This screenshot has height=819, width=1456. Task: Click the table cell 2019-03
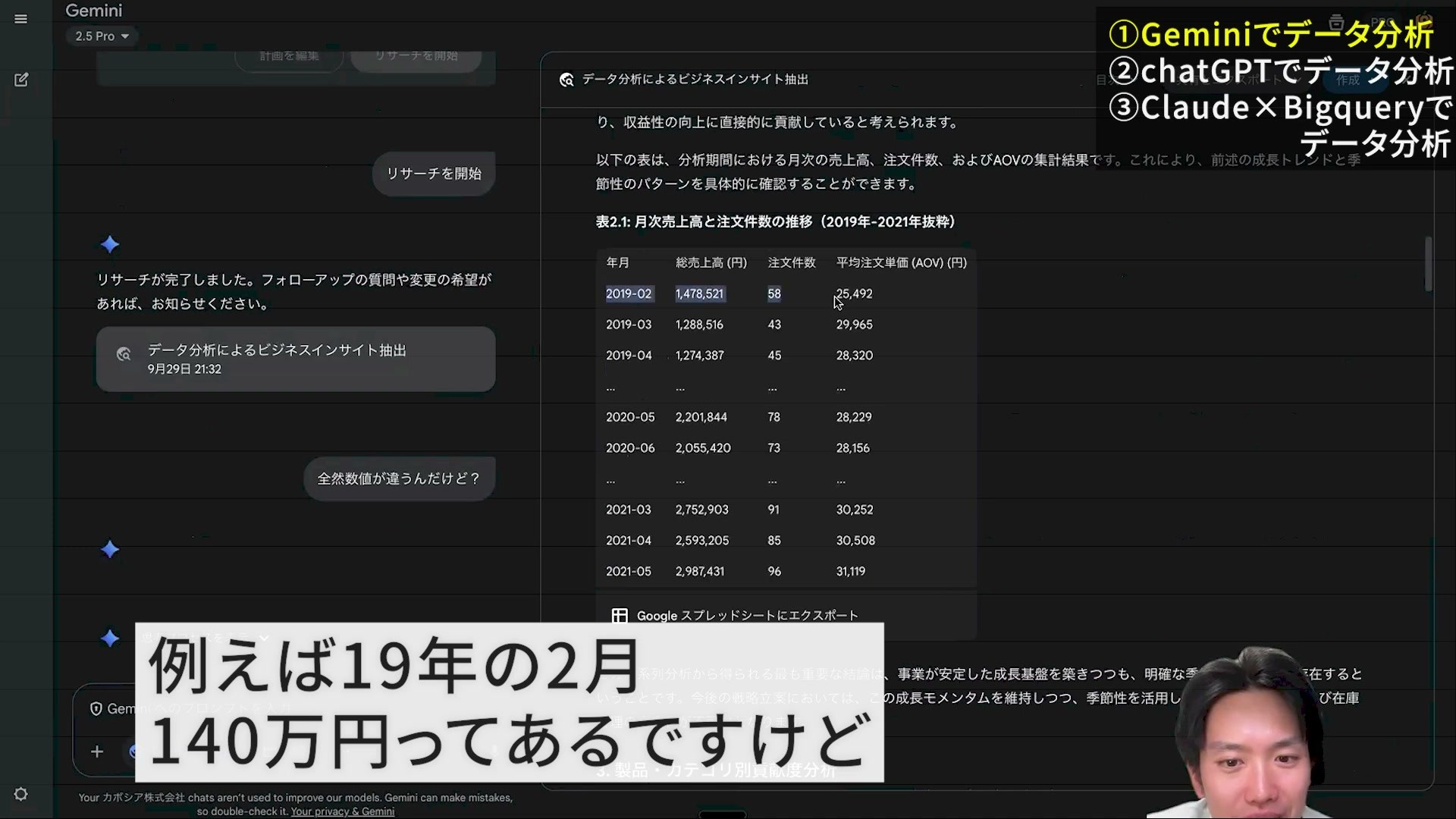[628, 325]
